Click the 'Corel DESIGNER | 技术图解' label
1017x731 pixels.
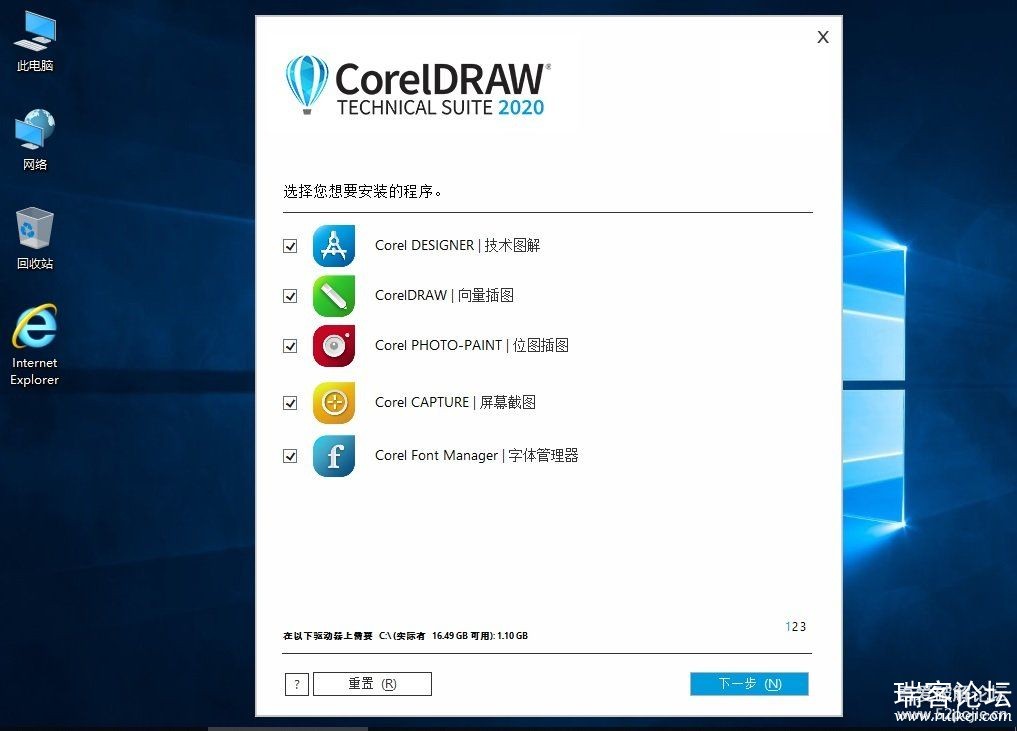[x=457, y=245]
